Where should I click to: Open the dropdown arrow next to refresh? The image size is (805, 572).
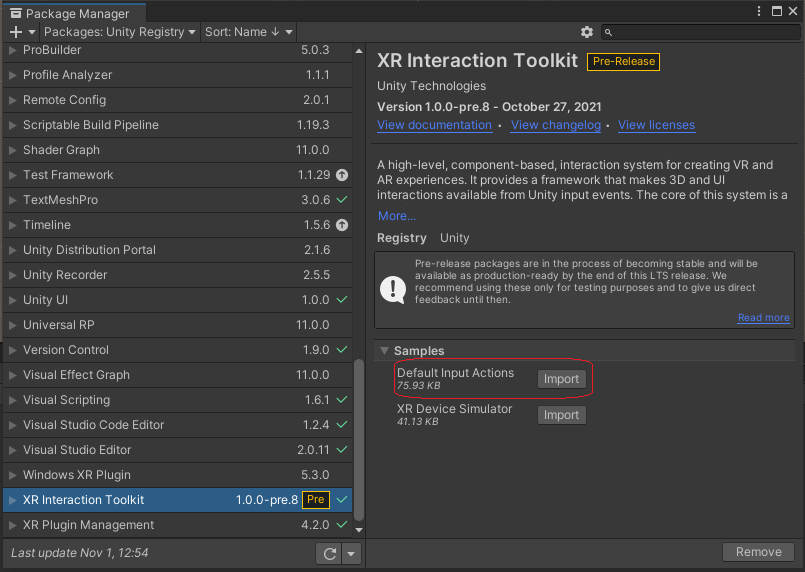tap(352, 554)
